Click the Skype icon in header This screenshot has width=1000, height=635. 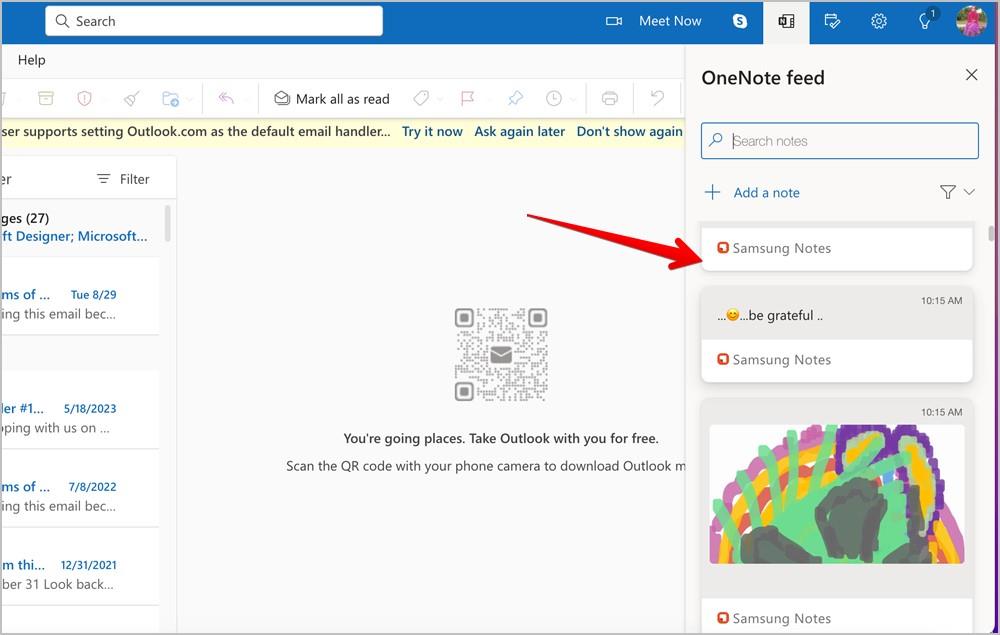coord(740,21)
